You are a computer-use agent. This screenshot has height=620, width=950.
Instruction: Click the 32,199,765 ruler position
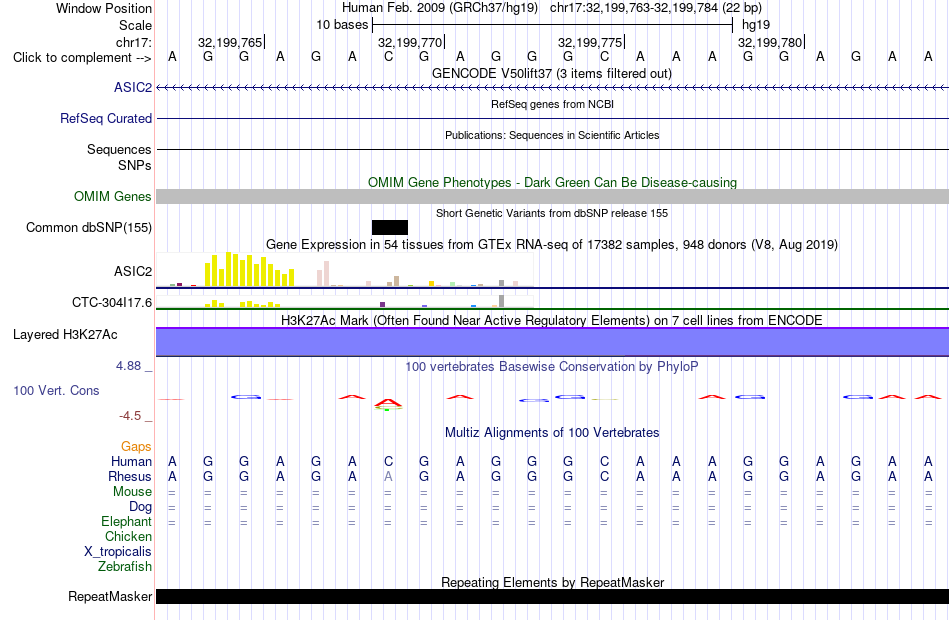(230, 42)
